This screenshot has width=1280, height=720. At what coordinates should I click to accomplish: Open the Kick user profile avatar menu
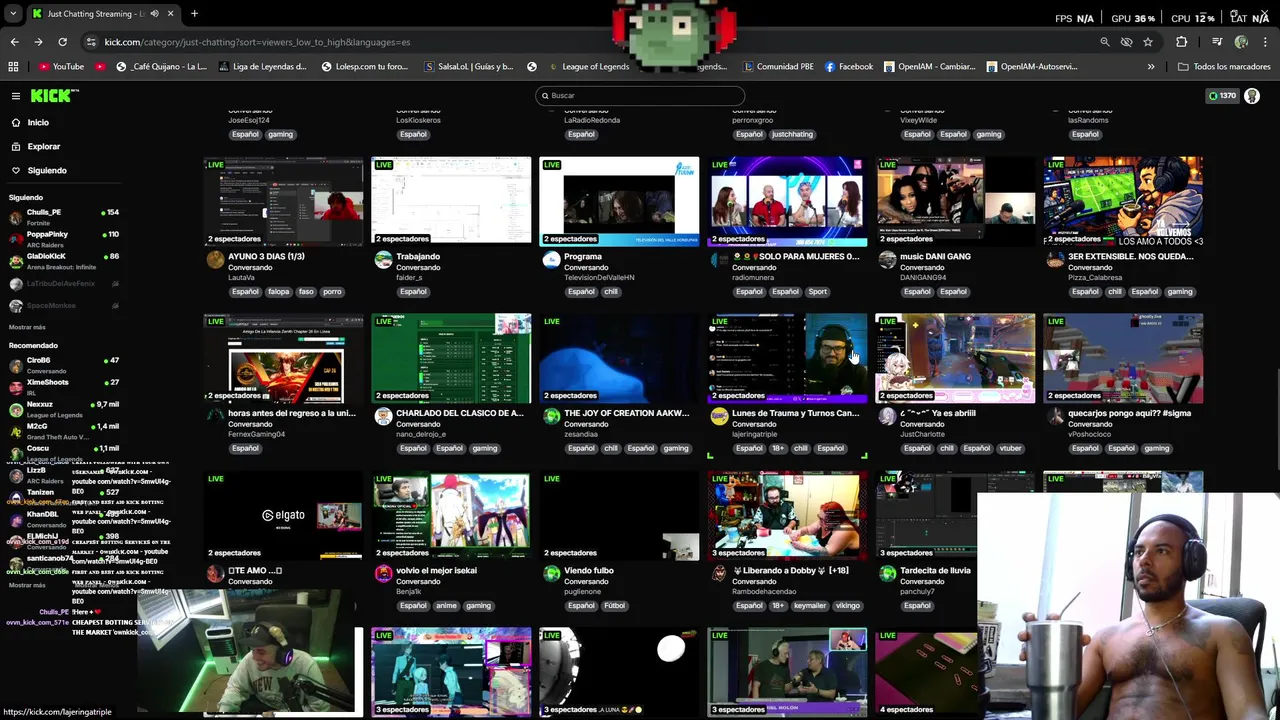[x=1252, y=96]
